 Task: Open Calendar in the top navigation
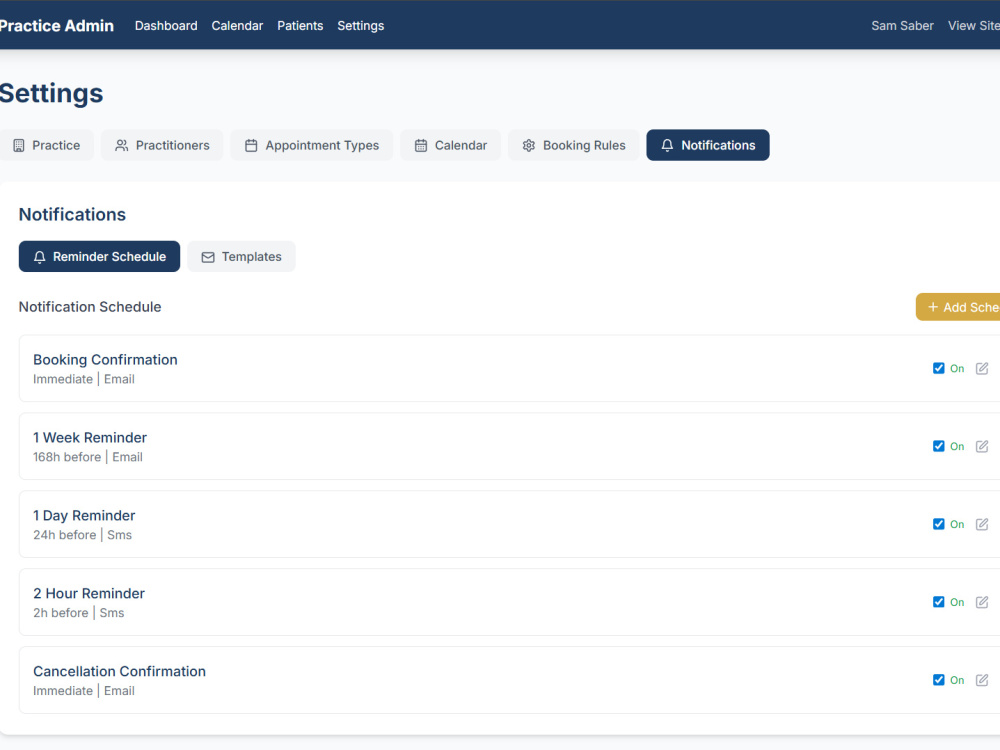(x=237, y=26)
